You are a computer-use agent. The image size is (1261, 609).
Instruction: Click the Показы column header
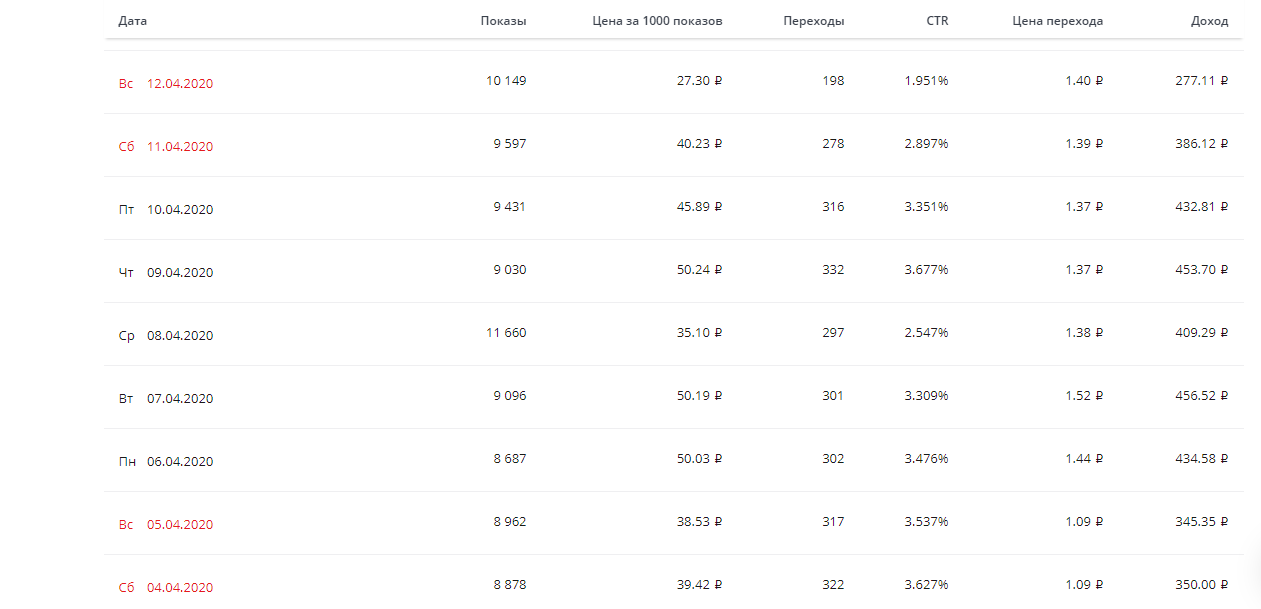(503, 21)
